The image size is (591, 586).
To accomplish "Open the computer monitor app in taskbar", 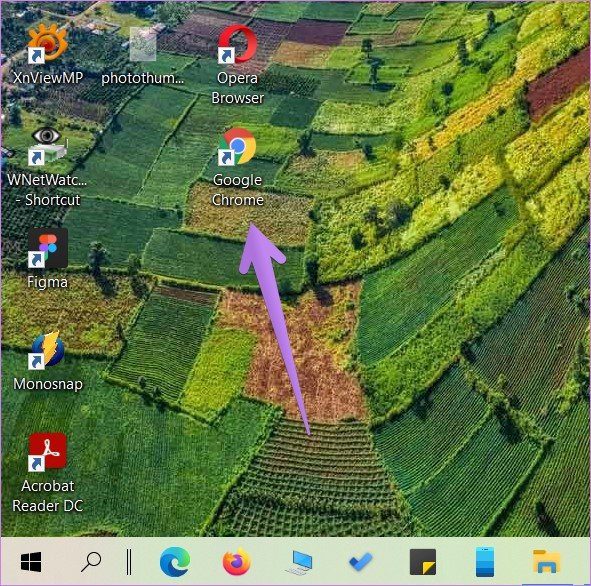I will click(x=300, y=563).
